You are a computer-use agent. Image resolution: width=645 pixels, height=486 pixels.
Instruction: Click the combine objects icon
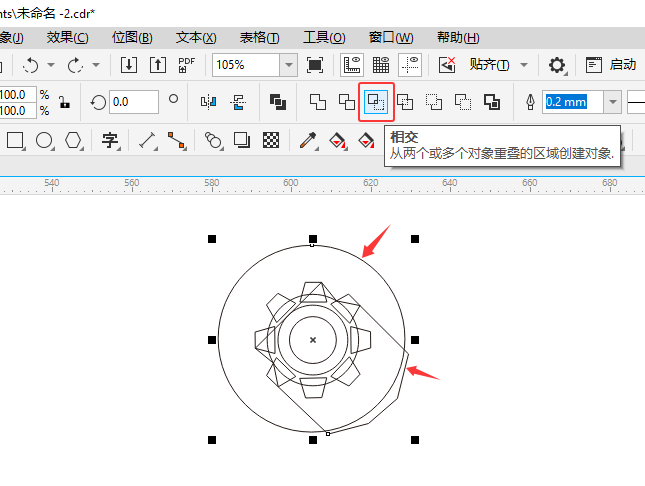click(278, 102)
